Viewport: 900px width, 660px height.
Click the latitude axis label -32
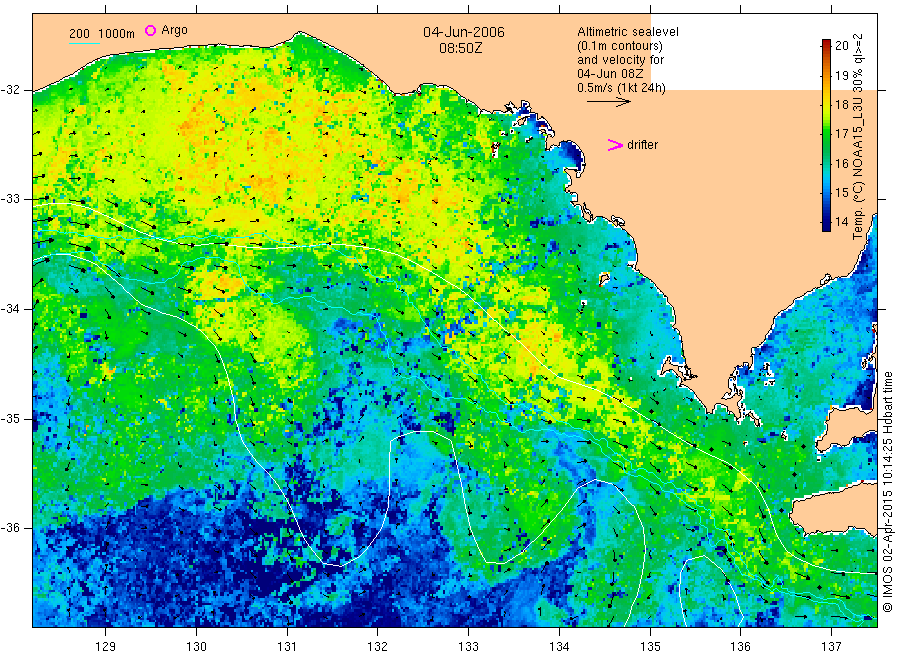[x=10, y=90]
